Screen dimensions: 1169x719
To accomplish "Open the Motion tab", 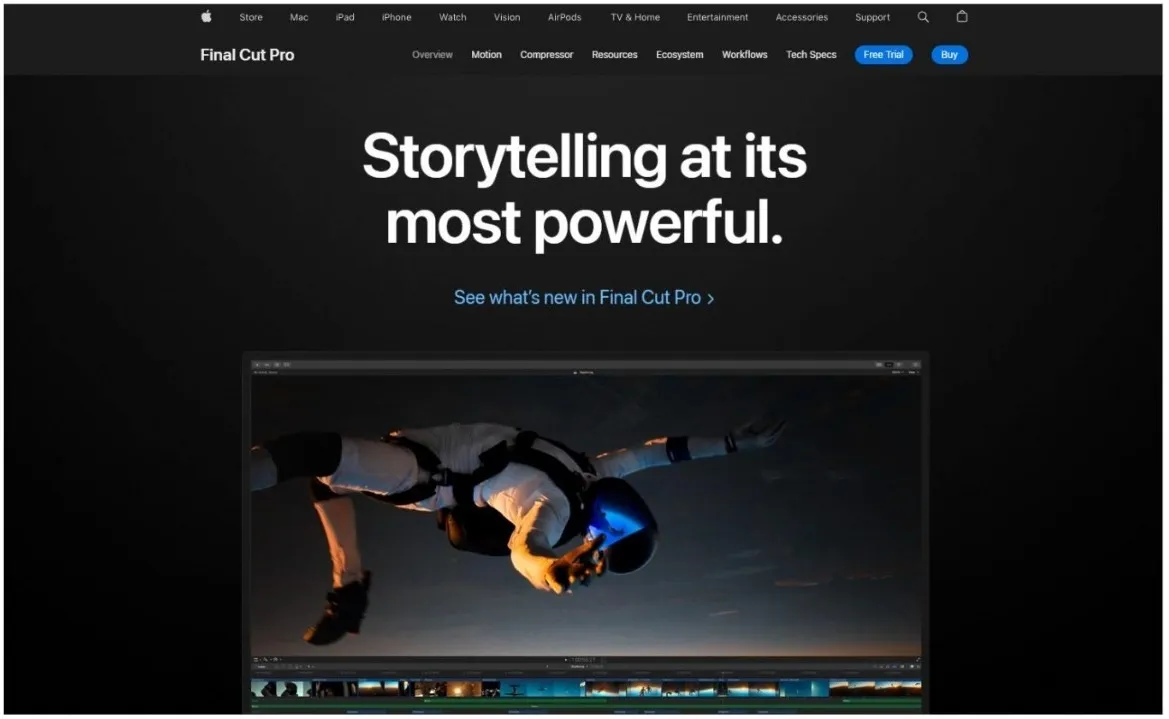I will 486,55.
